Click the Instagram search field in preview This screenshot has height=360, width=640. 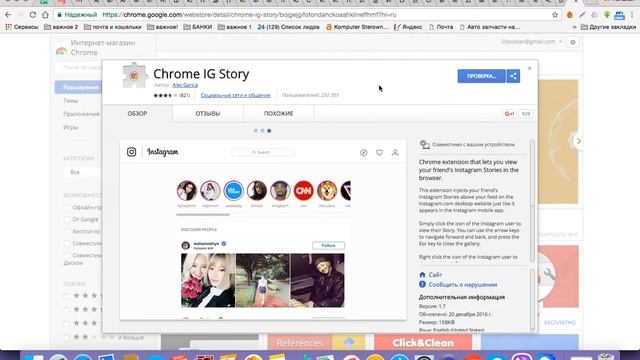tap(262, 152)
